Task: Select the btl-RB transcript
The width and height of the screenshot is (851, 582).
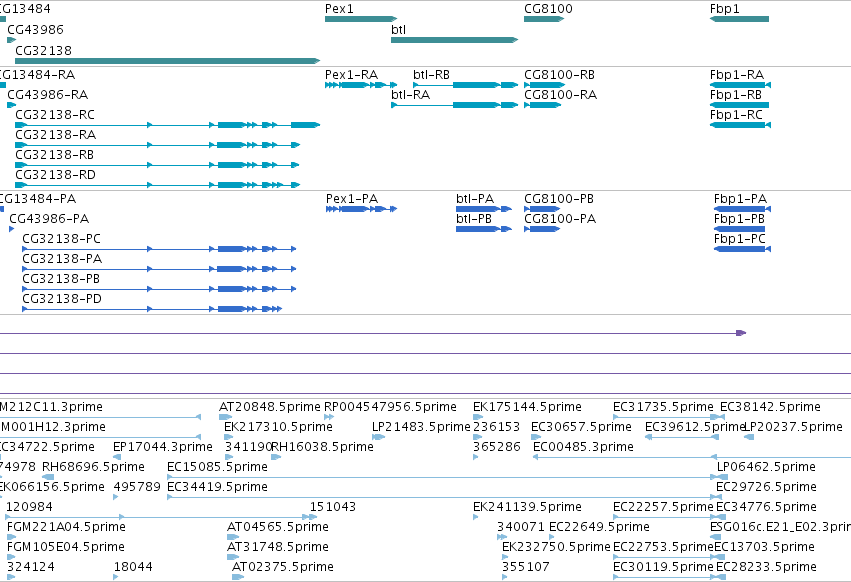Action: 466,85
